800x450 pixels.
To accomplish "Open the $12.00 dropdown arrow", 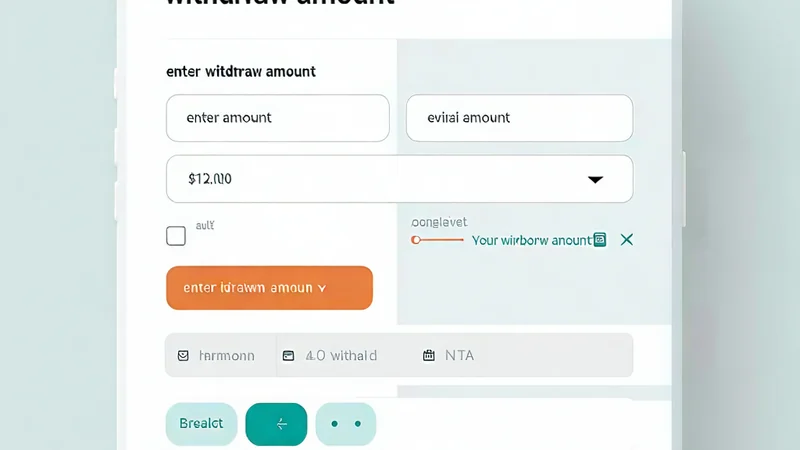I will (595, 180).
